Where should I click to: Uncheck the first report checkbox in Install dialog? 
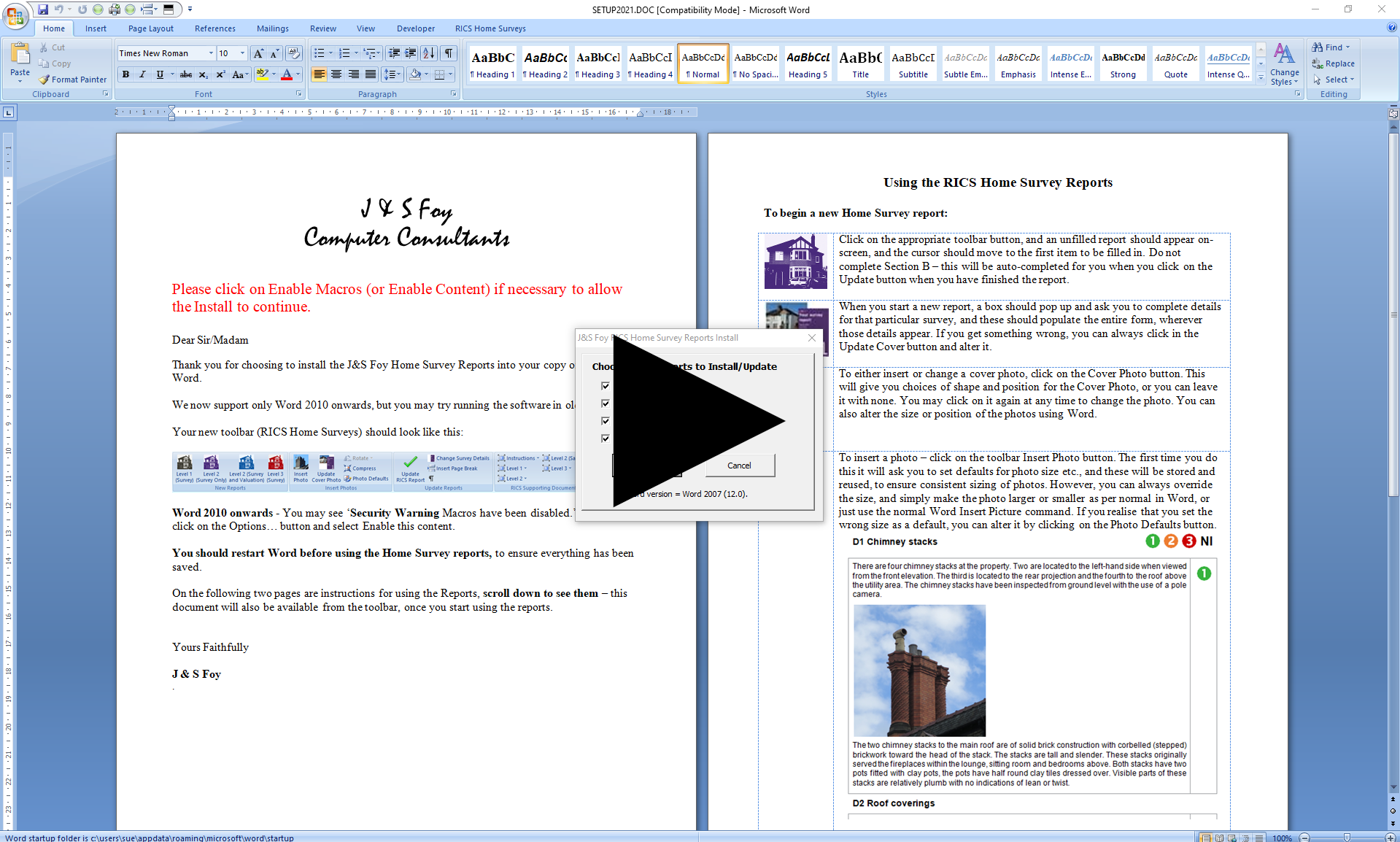pos(605,386)
